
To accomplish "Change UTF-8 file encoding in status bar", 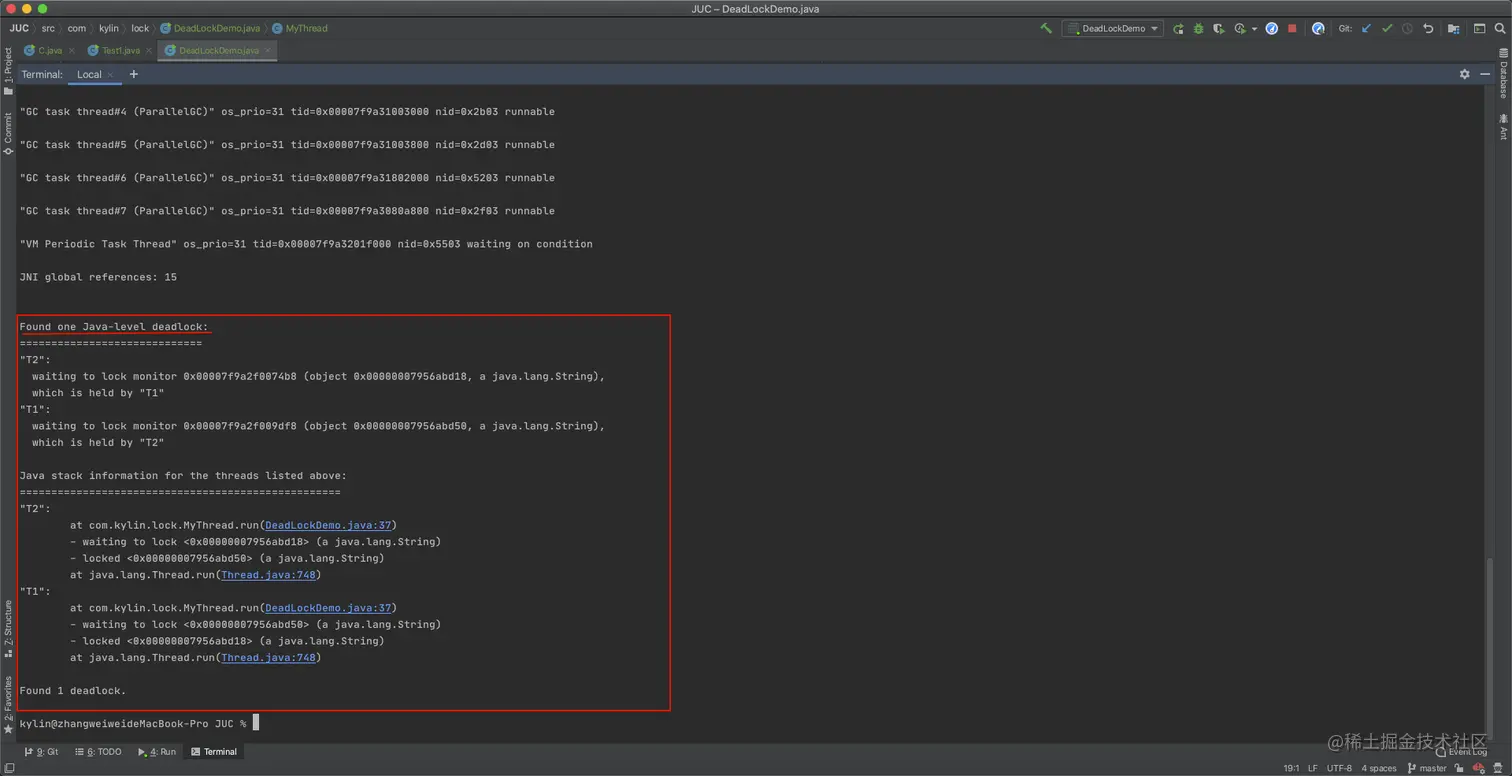I will (1339, 768).
